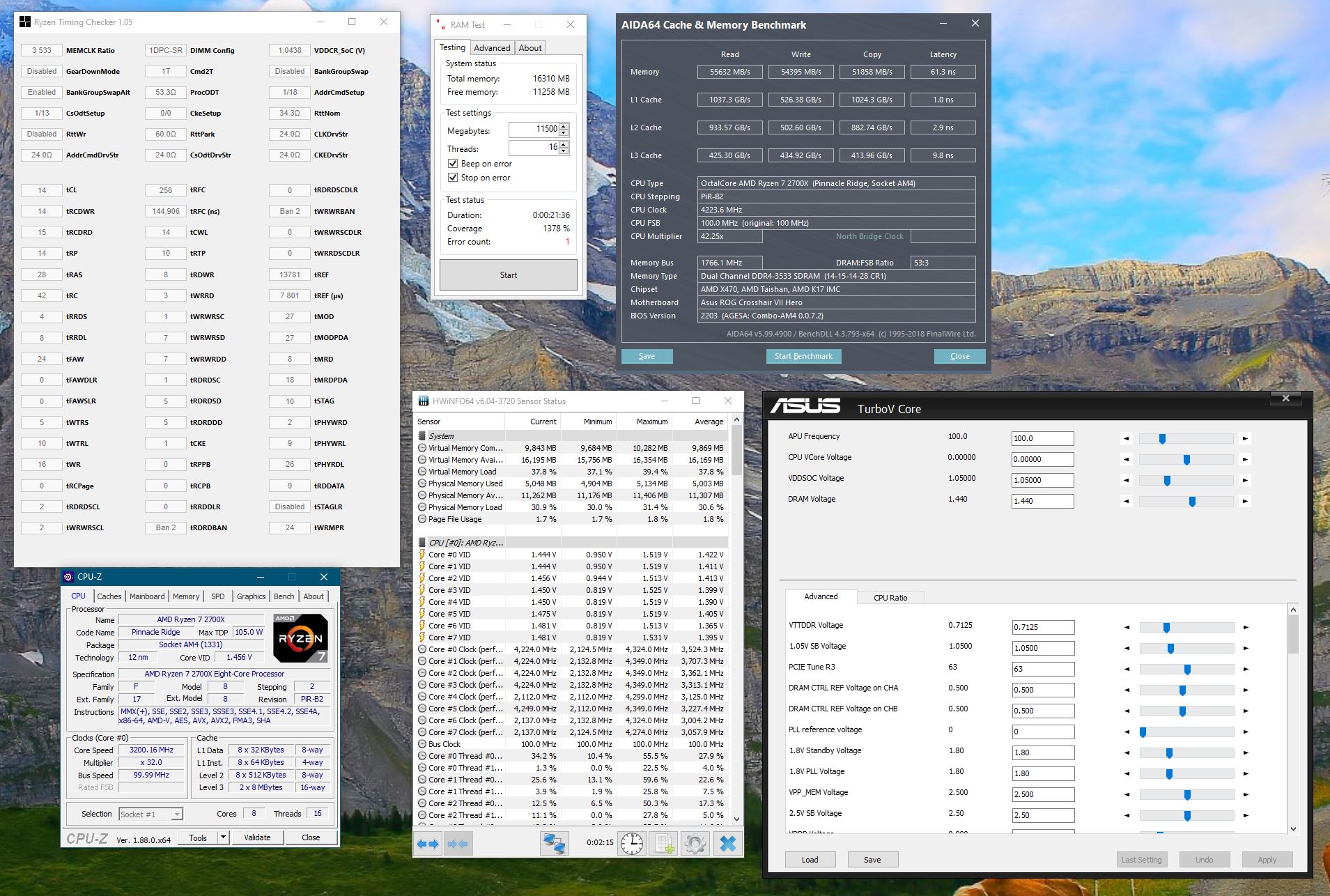1330x896 pixels.
Task: Click Megabytes 11500 input field
Action: tap(534, 130)
